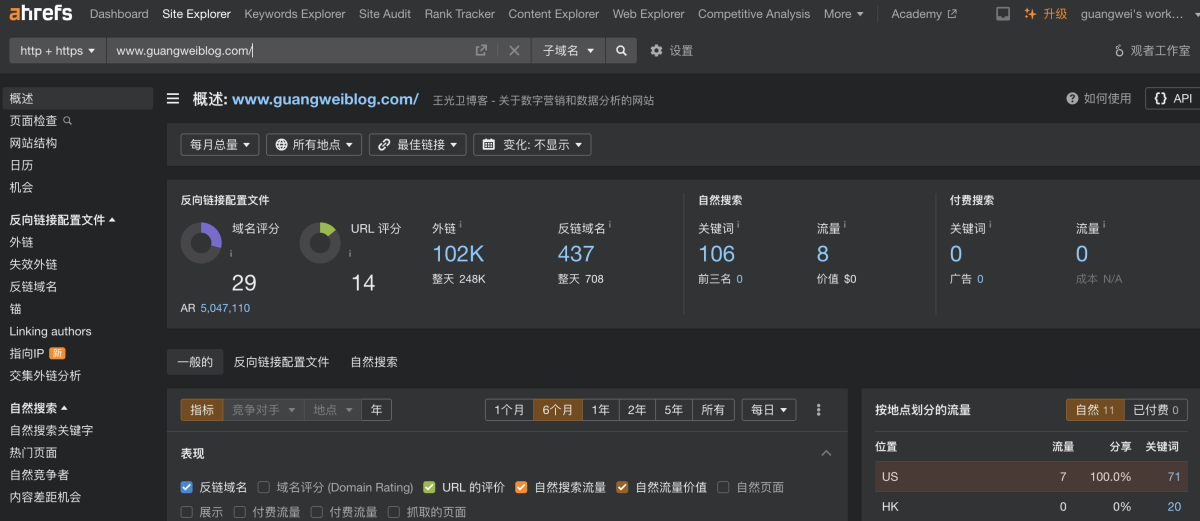Click the info icon beside 付费搜索 流量

pos(1105,226)
